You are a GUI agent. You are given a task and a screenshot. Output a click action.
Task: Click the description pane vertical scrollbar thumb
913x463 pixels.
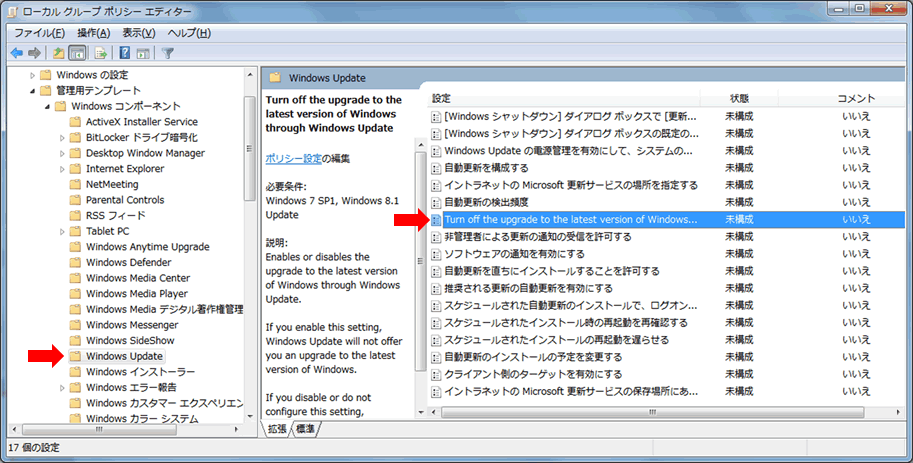[420, 261]
